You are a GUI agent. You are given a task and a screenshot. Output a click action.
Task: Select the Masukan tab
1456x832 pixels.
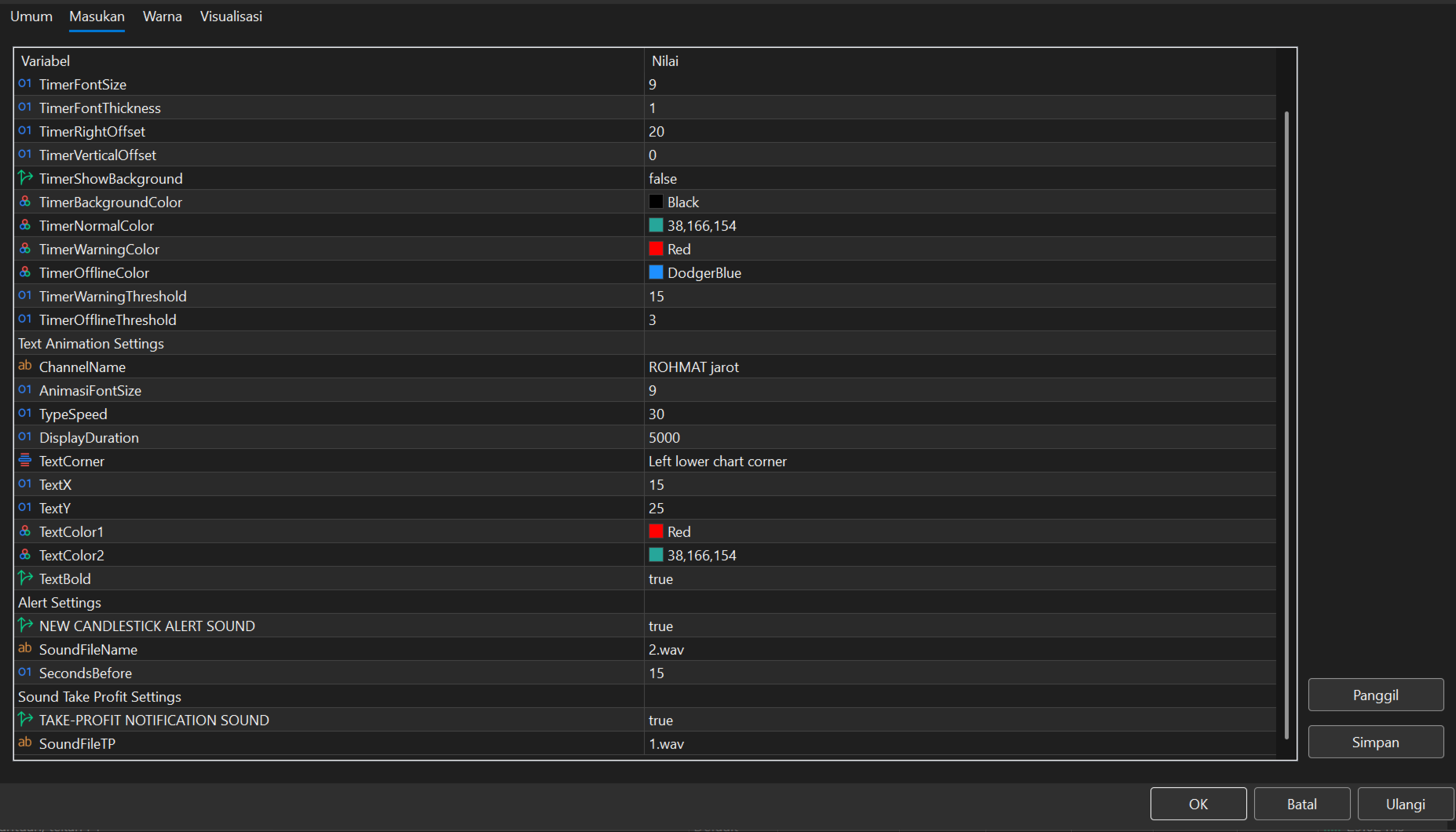coord(97,16)
